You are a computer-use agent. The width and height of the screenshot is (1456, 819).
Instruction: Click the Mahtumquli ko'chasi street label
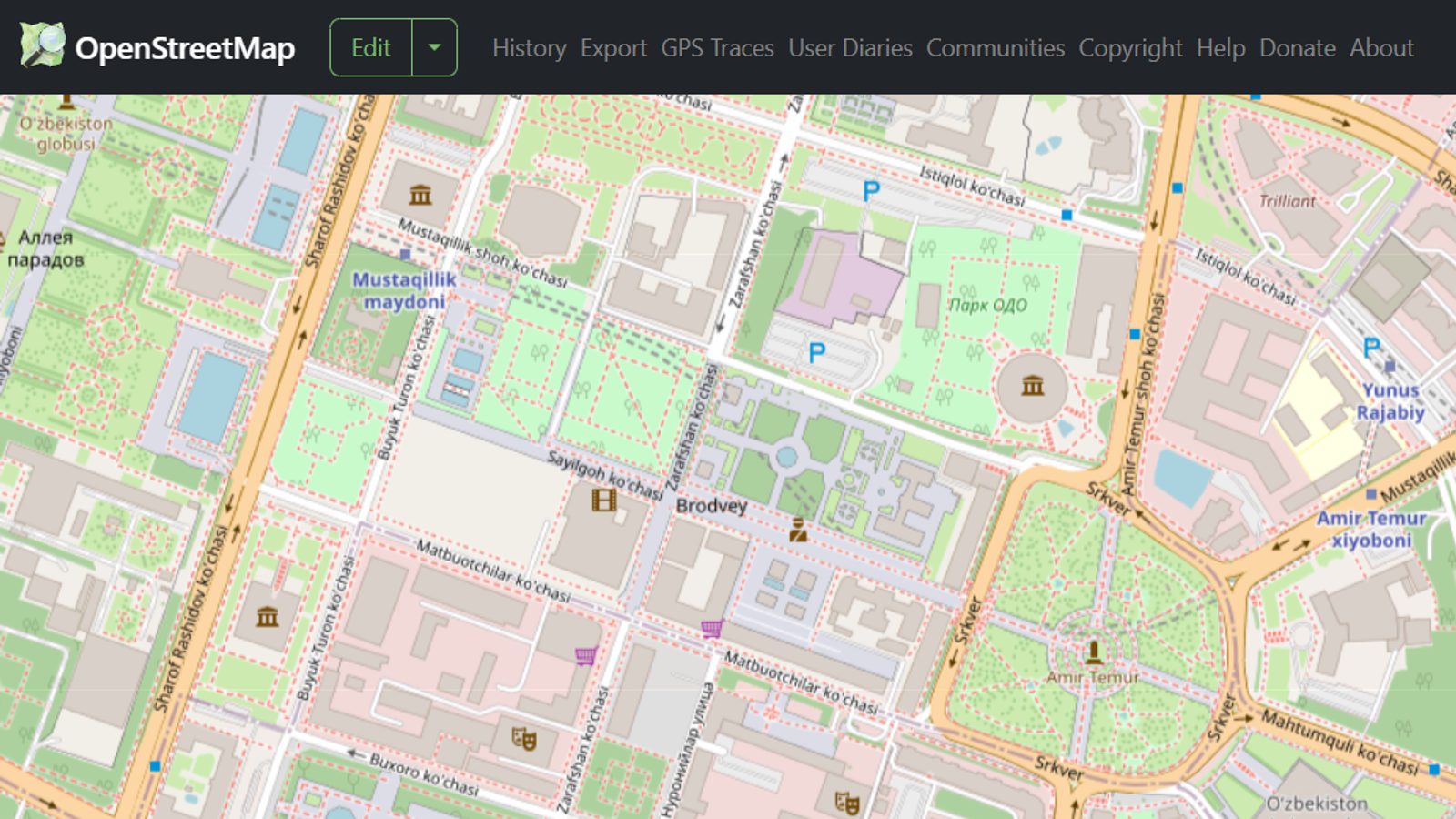pos(1340,743)
